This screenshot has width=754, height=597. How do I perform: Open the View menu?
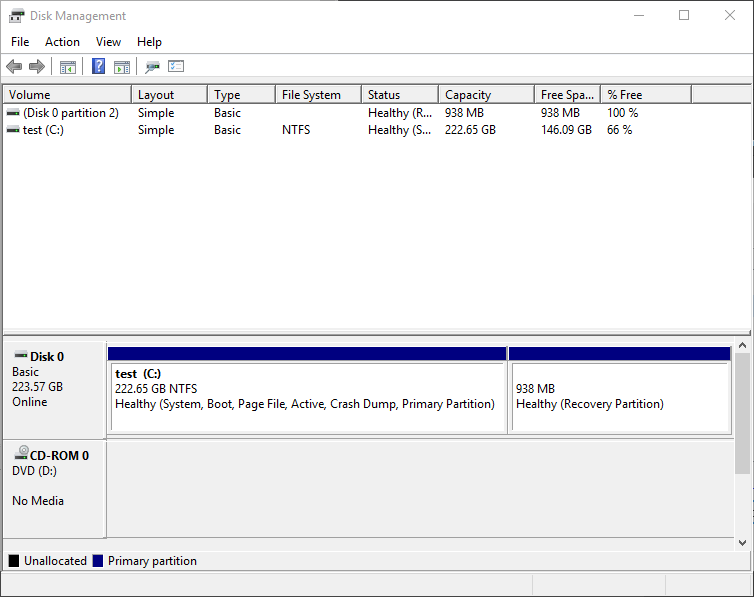[x=108, y=42]
